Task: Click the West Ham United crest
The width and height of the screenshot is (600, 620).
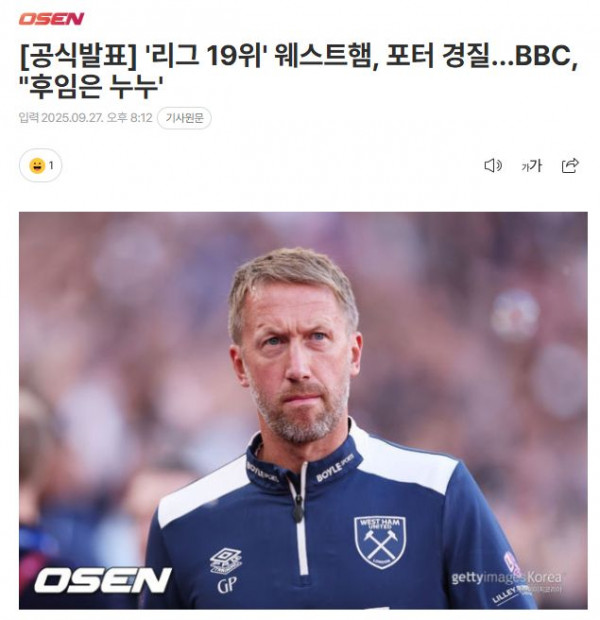Action: click(x=380, y=542)
